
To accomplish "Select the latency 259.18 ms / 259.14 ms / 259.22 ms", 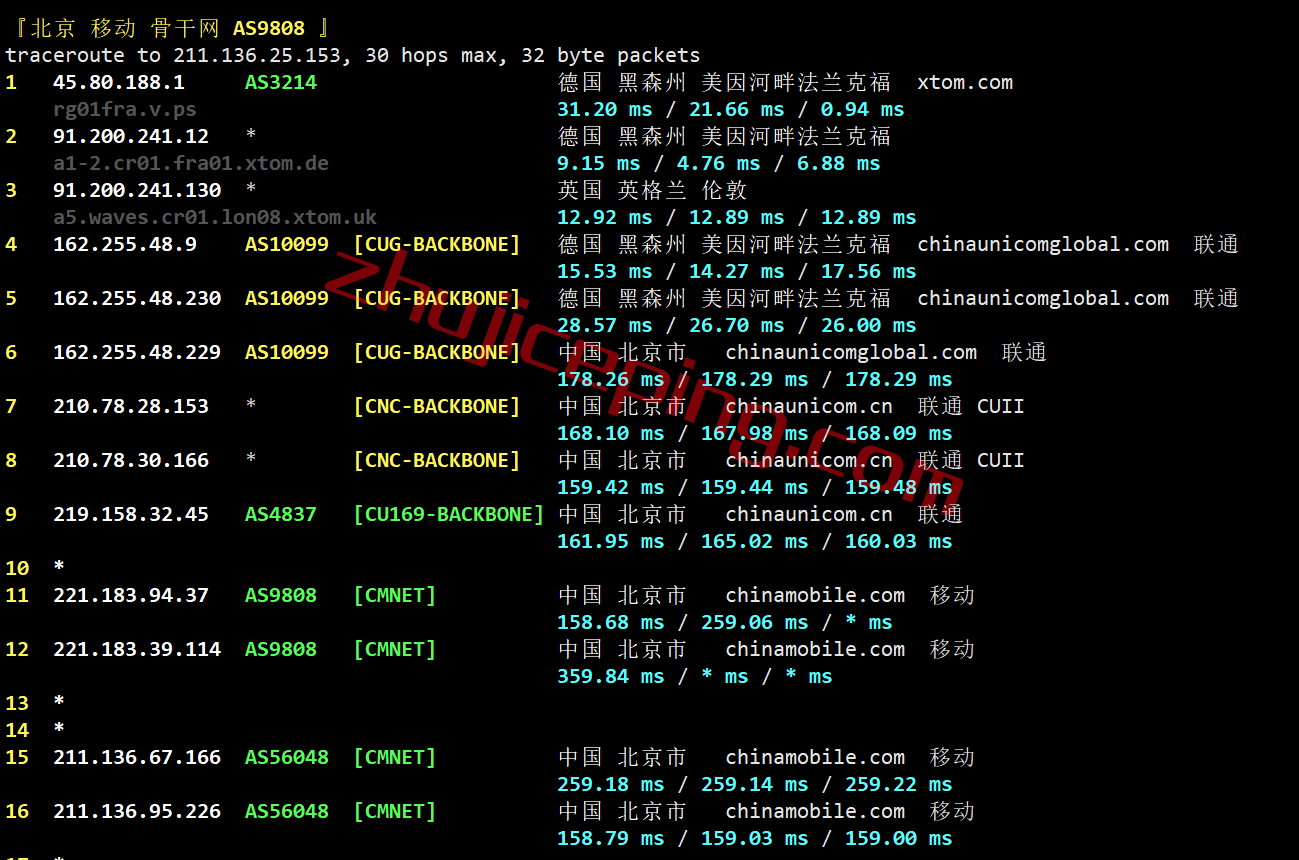I will [755, 784].
